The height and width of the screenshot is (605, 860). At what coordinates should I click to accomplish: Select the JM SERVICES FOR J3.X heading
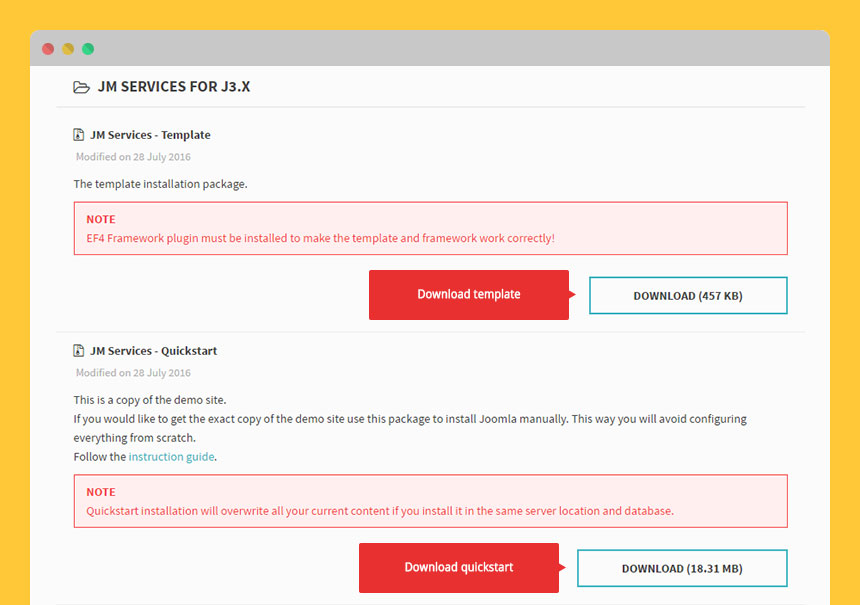pyautogui.click(x=174, y=87)
